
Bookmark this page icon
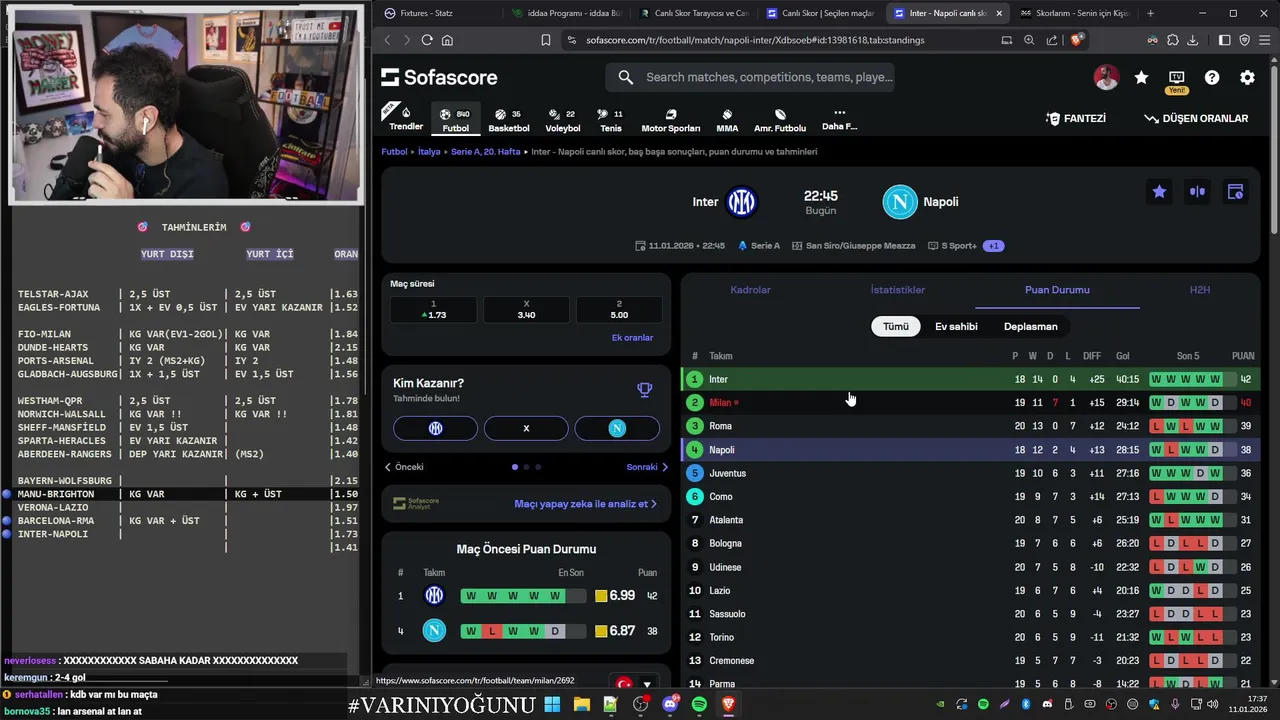545,40
